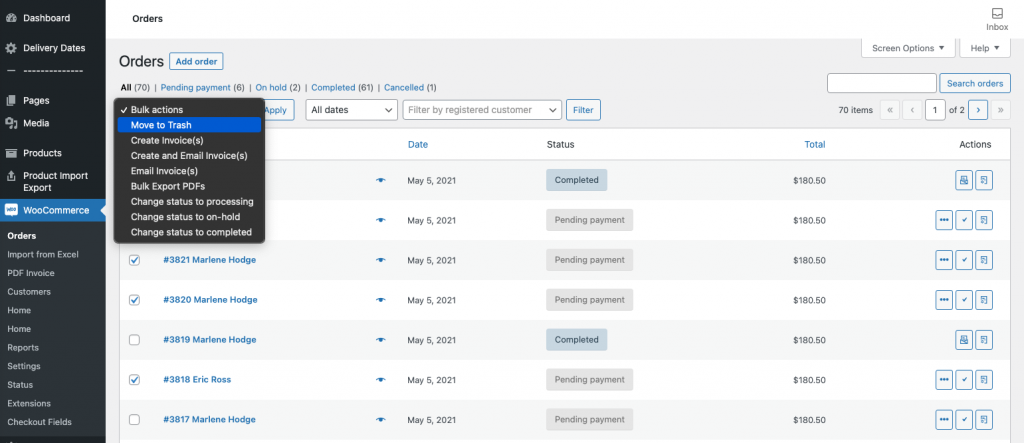Preview order #3818 Eric Ross with eye icon
Screen dimensions: 1024x443
381,380
